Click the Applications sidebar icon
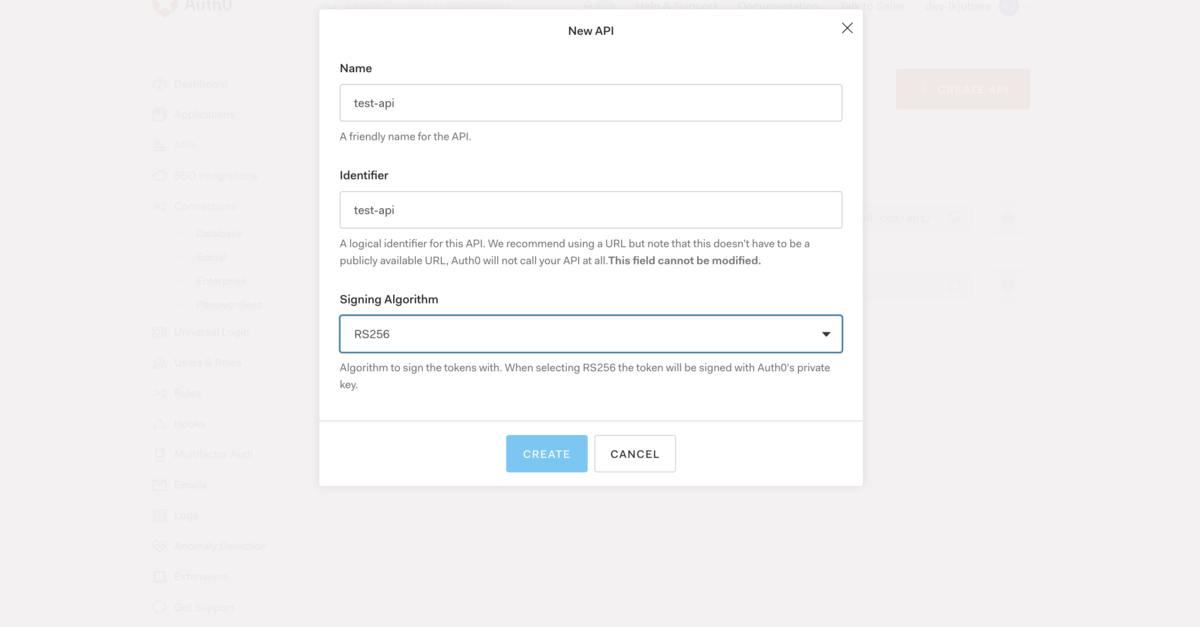Viewport: 1200px width, 627px height. (159, 115)
